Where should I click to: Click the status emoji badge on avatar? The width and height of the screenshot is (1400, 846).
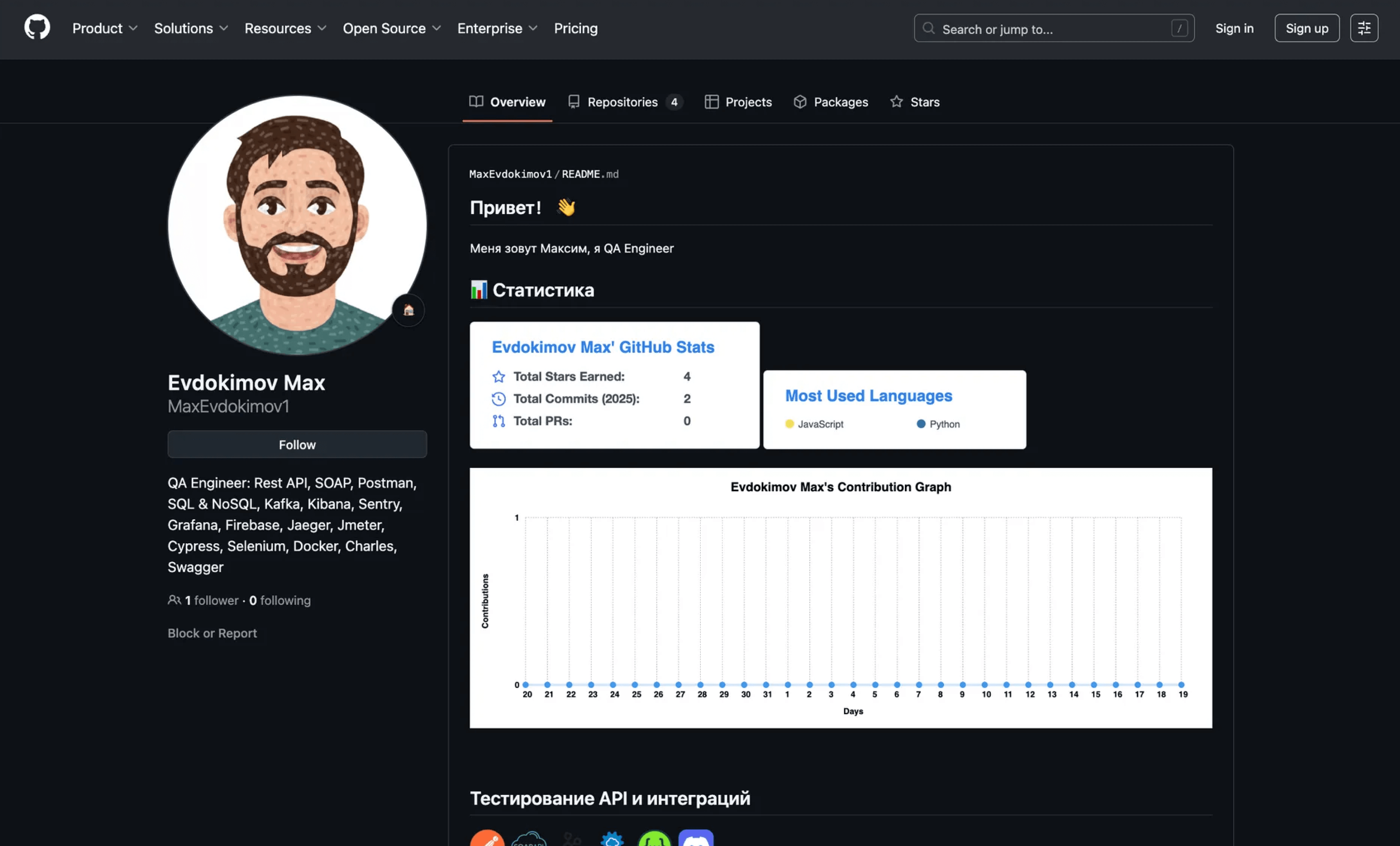coord(408,310)
